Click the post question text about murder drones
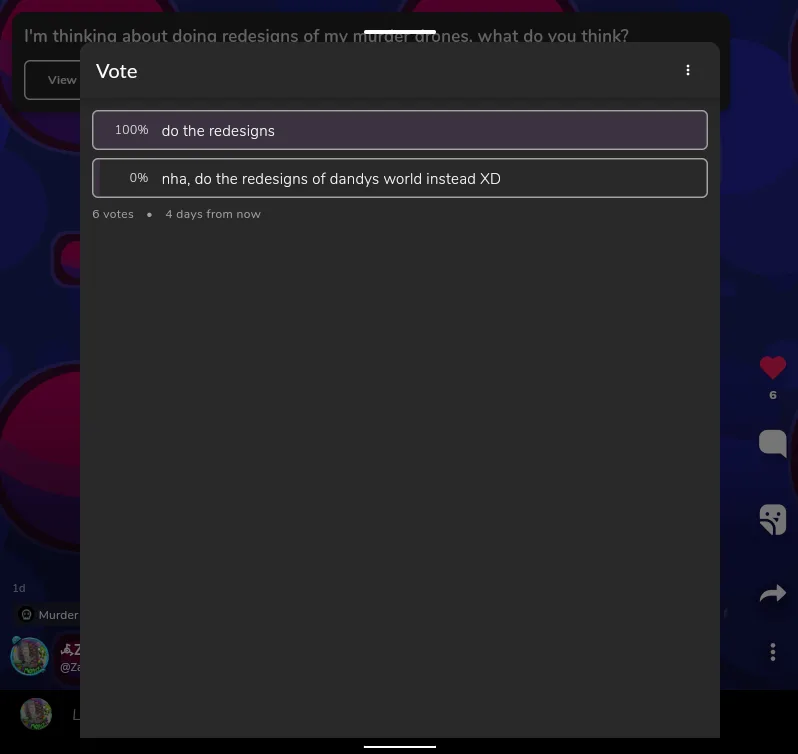798x754 pixels. coord(326,36)
